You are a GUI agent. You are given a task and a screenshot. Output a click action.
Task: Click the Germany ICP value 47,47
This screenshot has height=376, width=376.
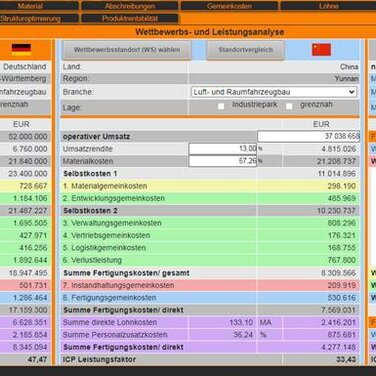[37, 359]
